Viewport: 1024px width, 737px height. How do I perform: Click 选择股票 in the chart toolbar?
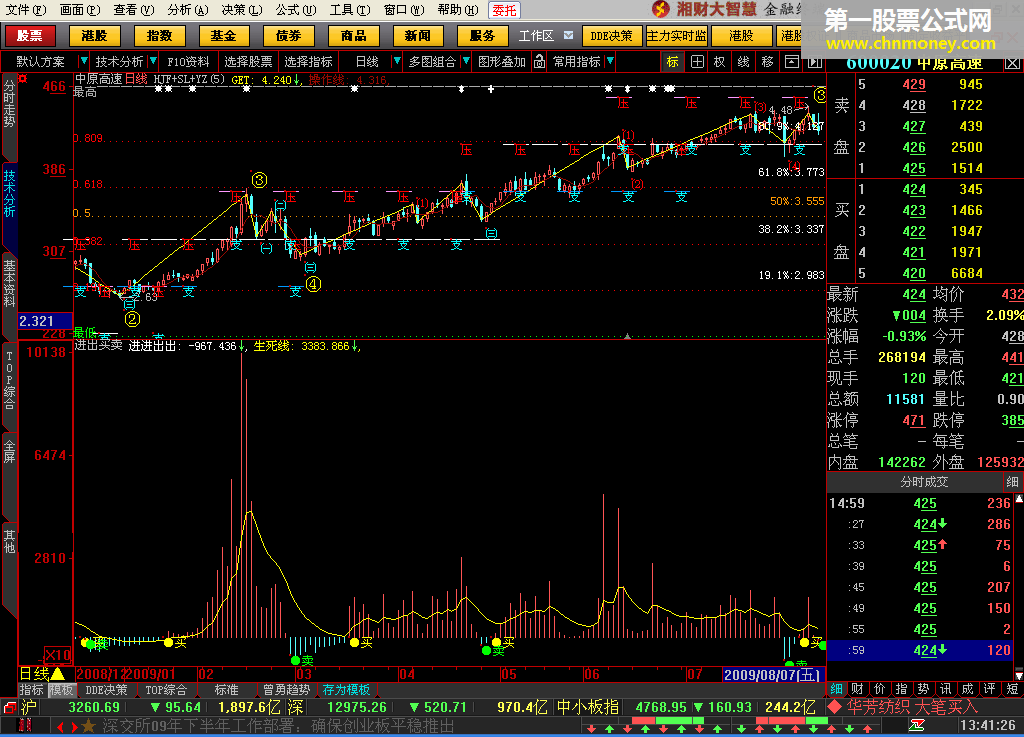pos(248,62)
